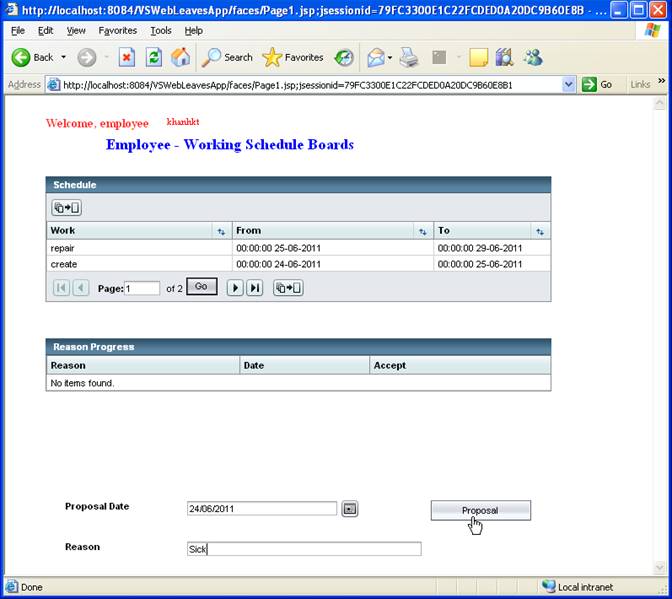672x599 pixels.
Task: Open the calendar date picker icon
Action: 350,509
